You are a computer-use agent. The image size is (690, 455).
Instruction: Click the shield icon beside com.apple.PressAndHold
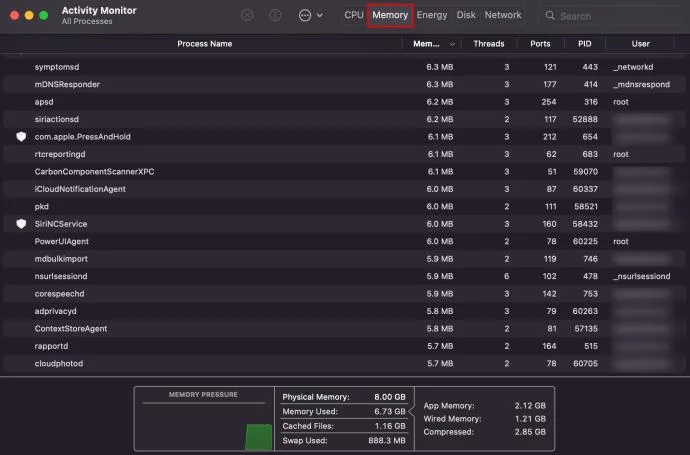pyautogui.click(x=21, y=136)
